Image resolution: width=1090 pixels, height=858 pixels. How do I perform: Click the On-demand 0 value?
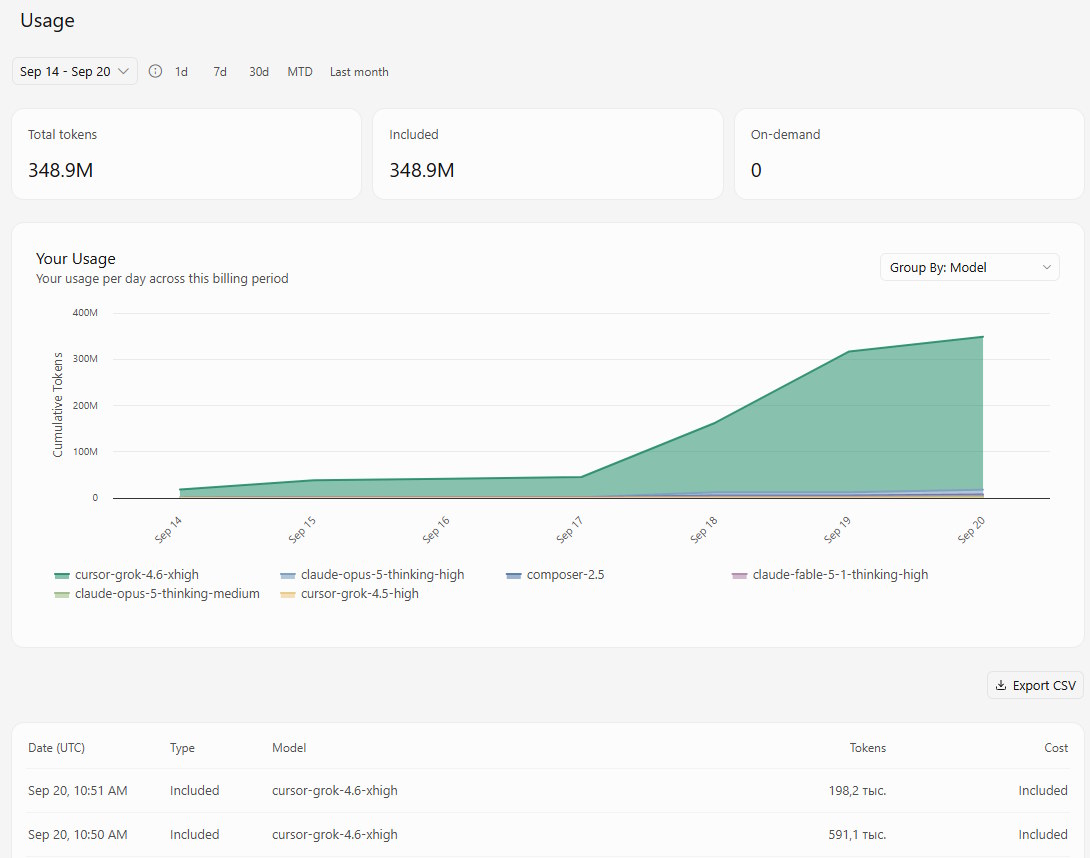756,170
